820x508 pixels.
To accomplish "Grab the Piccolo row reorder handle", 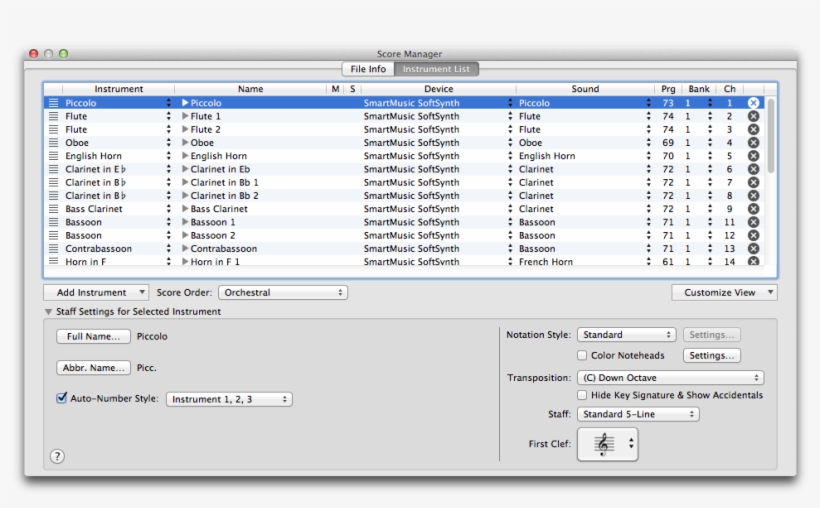I will point(53,103).
